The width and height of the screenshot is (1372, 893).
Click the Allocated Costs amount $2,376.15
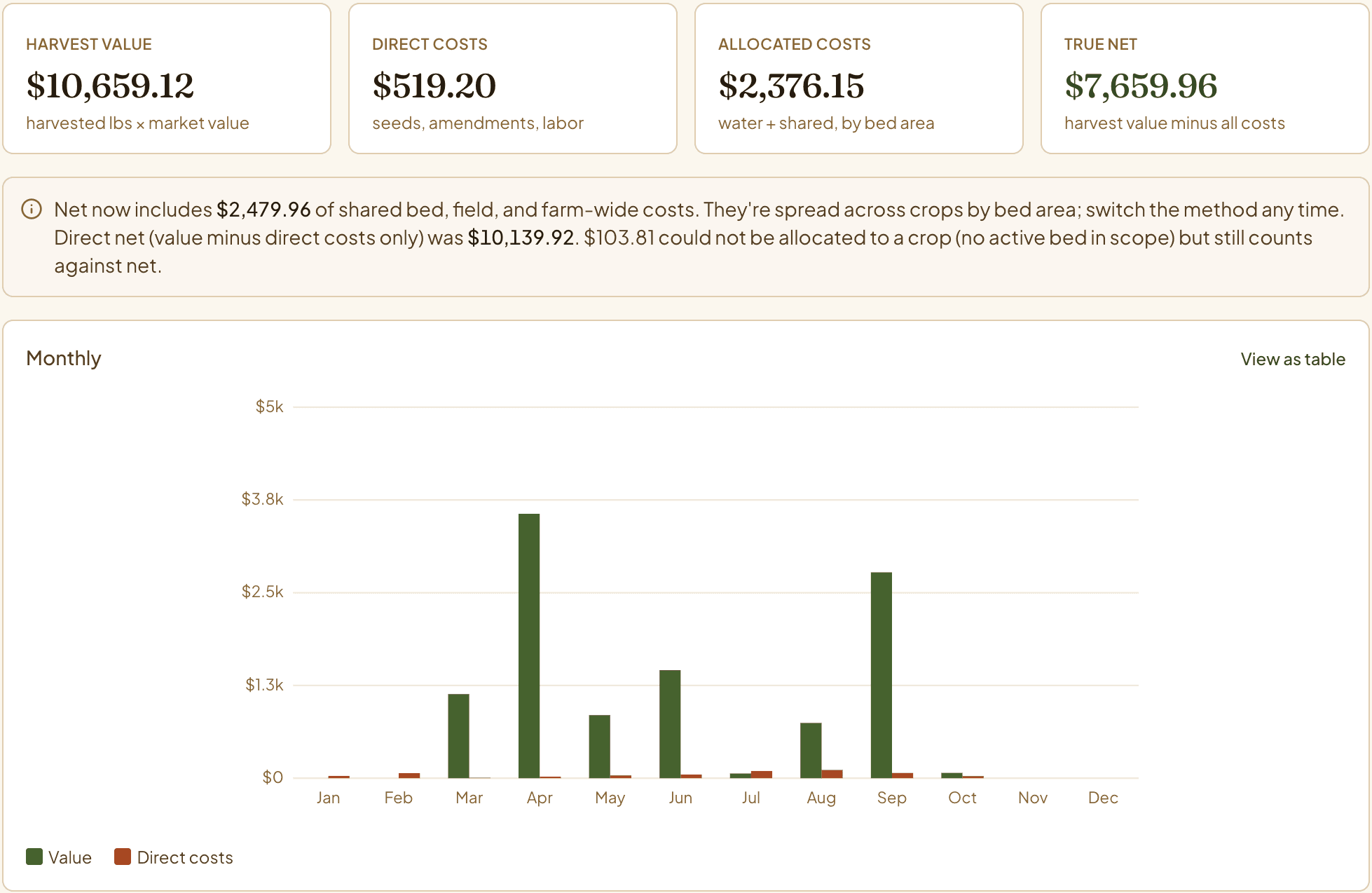pos(791,86)
